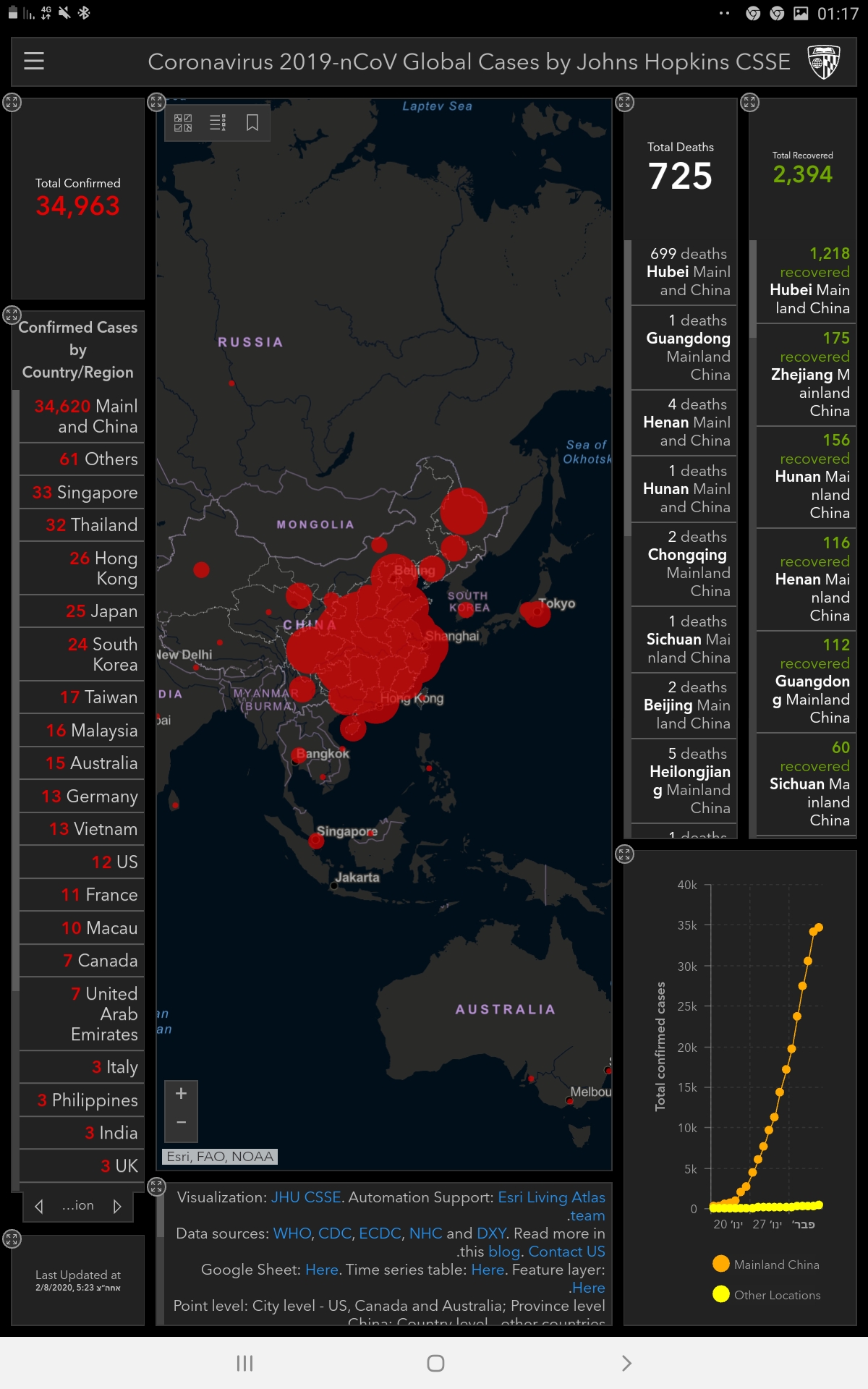This screenshot has width=868, height=1389.
Task: Select Italy in country list
Action: coord(82,1067)
